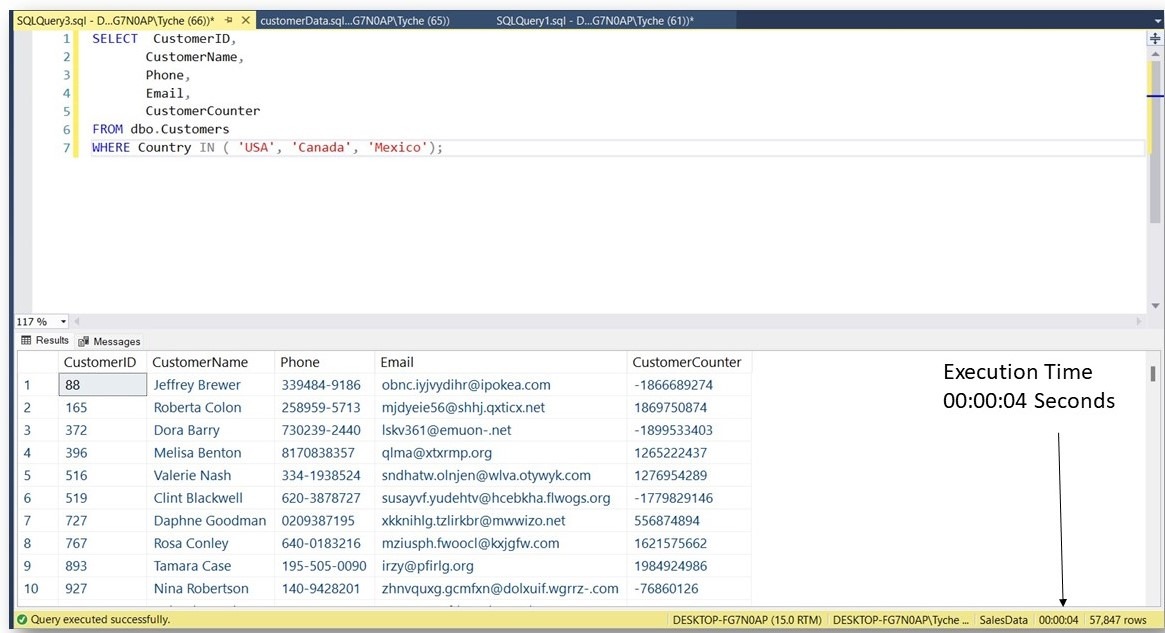
Task: Click the CustomerID column header
Action: pos(100,362)
